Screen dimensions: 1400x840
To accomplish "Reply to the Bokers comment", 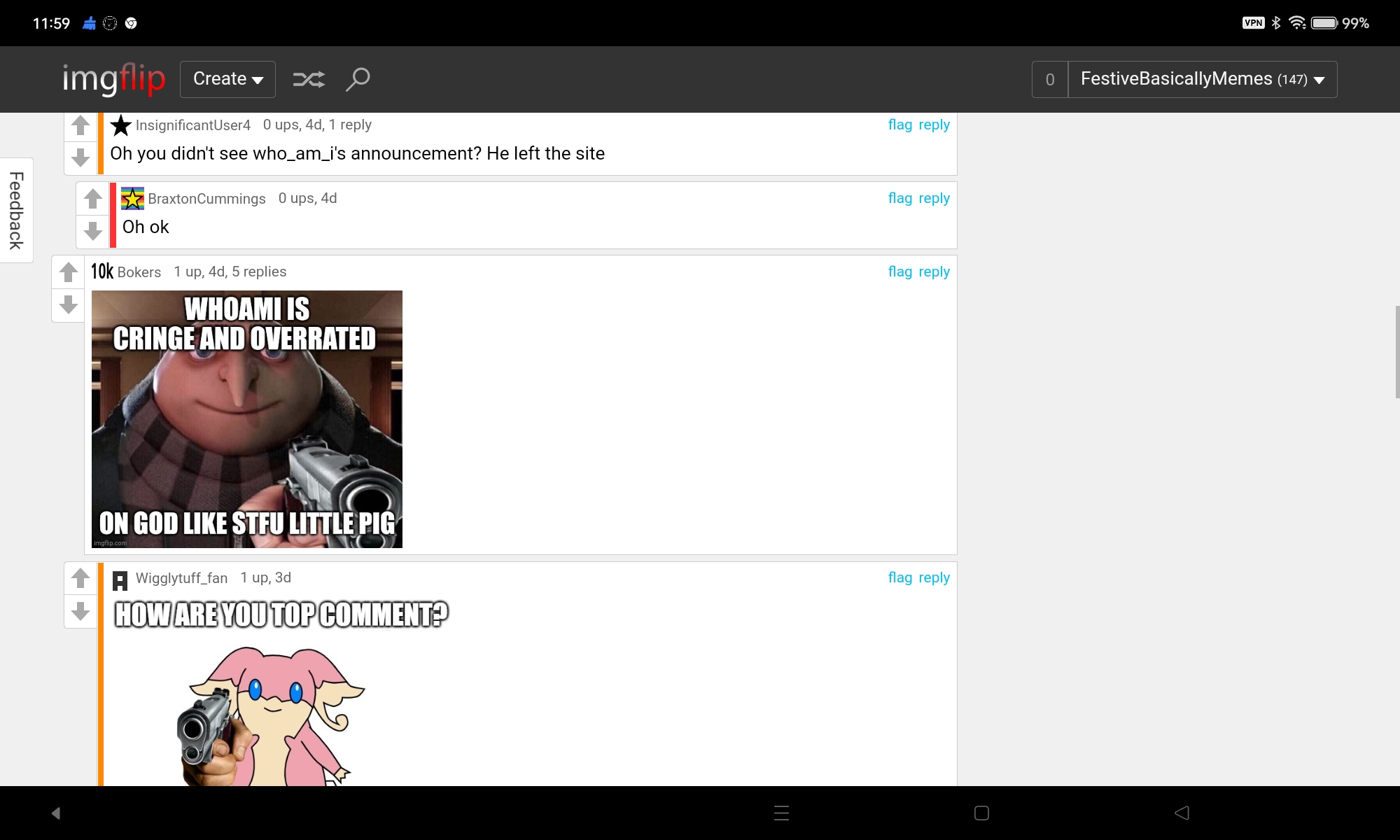I will (934, 272).
